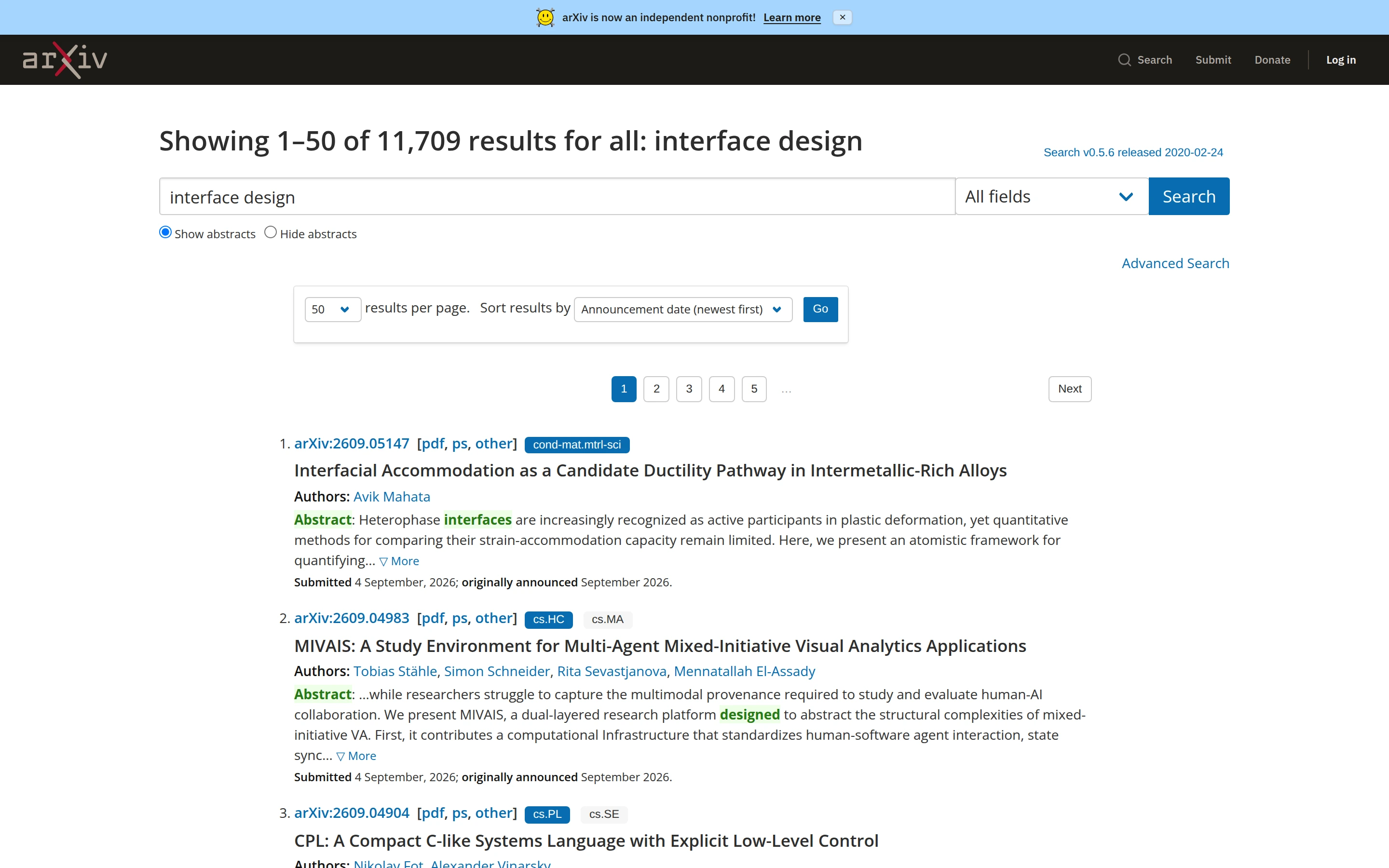Open pdf for arXiv:2609.04904

coord(433,813)
